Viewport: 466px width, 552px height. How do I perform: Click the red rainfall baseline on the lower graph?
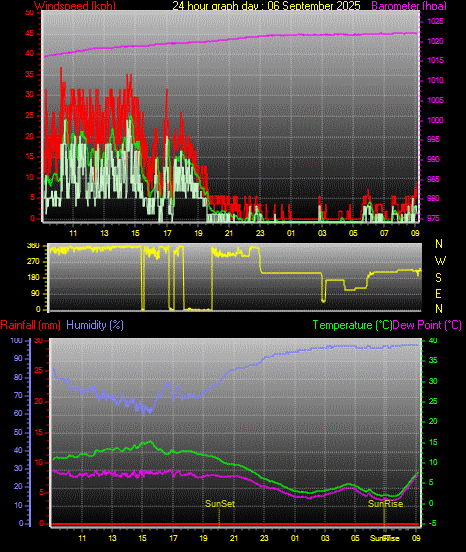(x=235, y=524)
